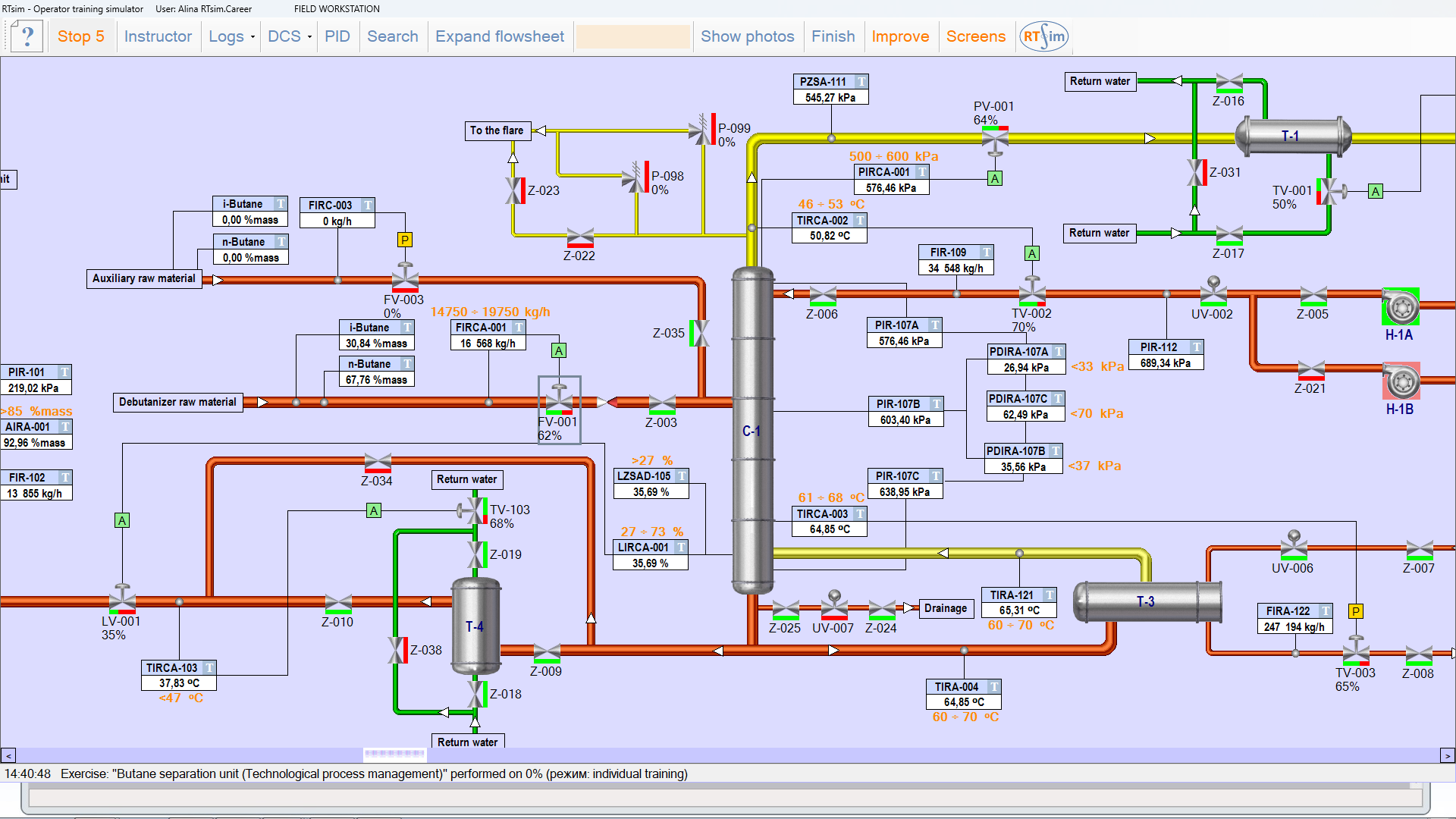Open trend T button on LIRCA-001

(x=681, y=548)
